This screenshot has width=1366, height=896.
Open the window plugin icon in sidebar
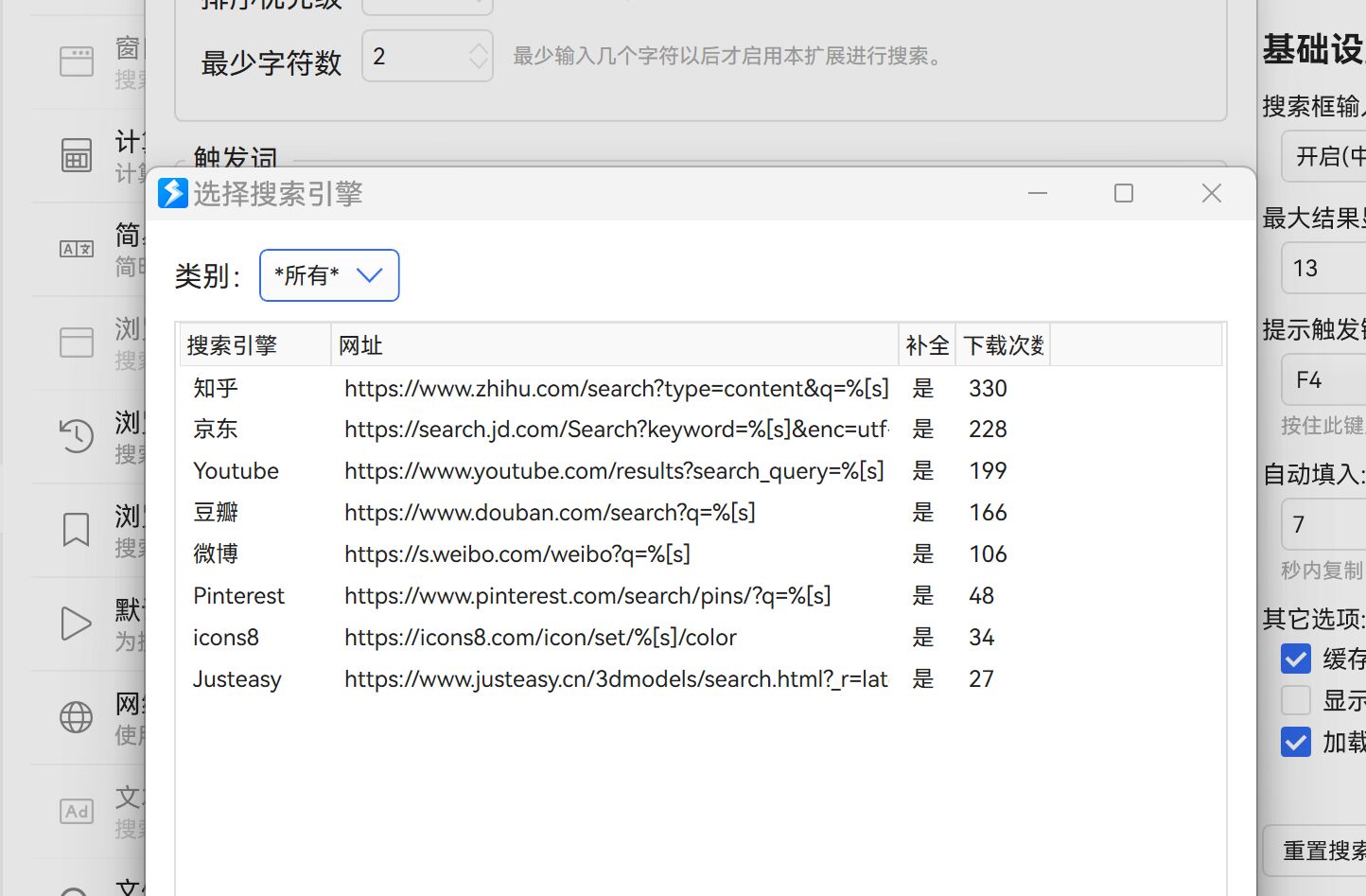[x=77, y=61]
